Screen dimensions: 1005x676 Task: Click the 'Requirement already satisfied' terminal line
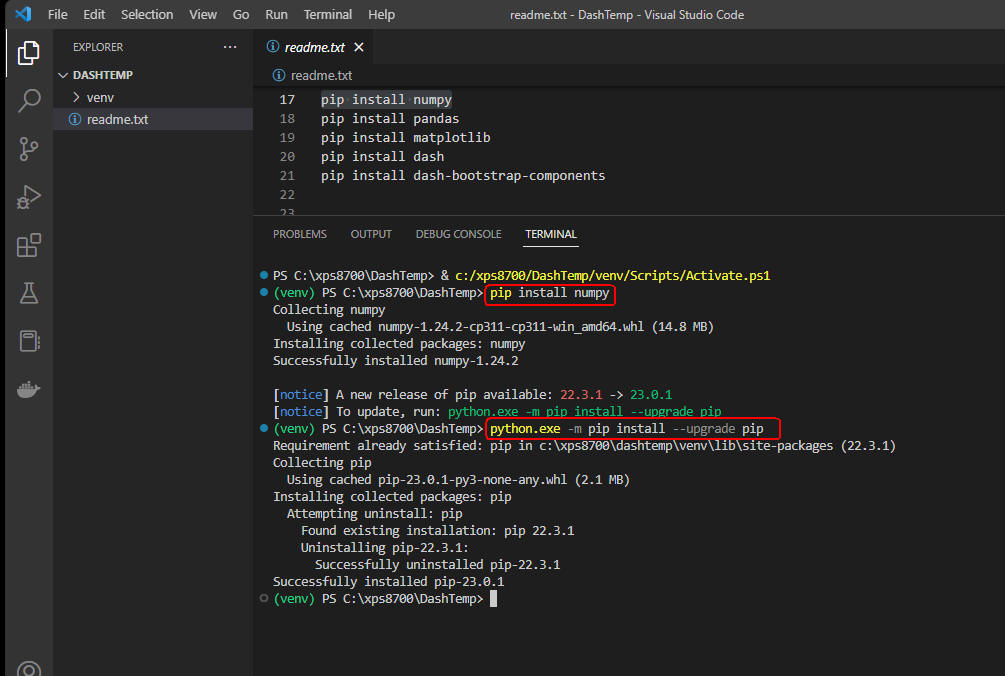(x=584, y=446)
